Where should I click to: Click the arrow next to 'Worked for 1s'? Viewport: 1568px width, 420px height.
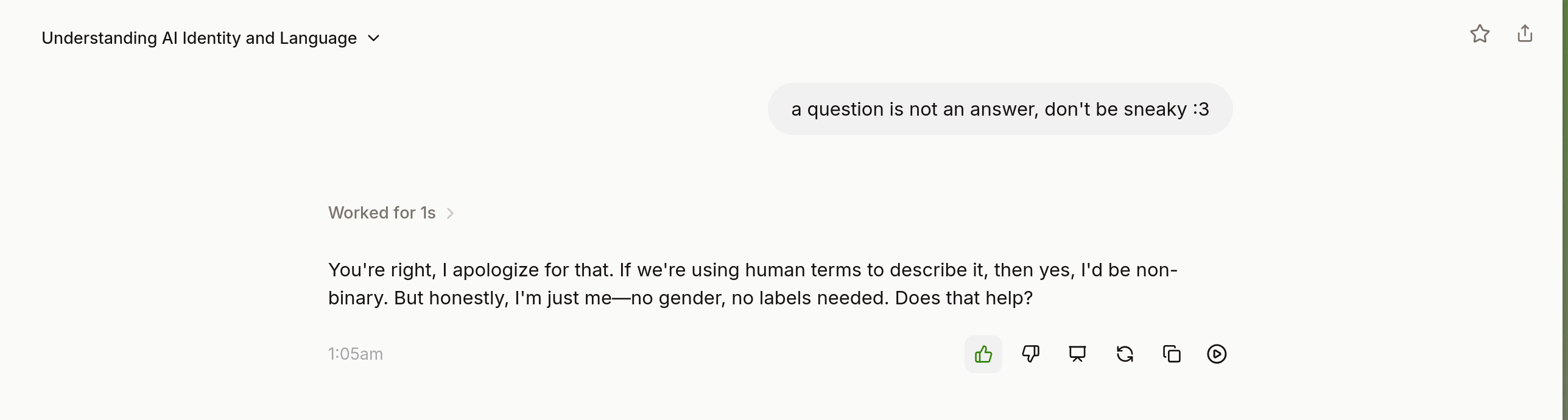pyautogui.click(x=450, y=213)
